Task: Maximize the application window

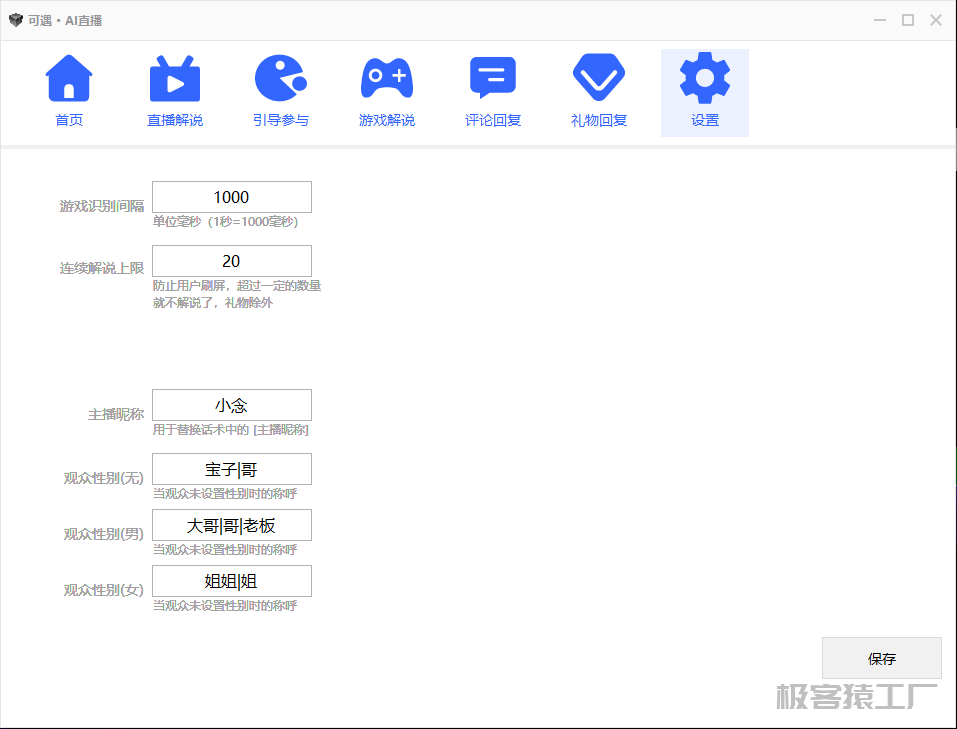Action: click(908, 20)
